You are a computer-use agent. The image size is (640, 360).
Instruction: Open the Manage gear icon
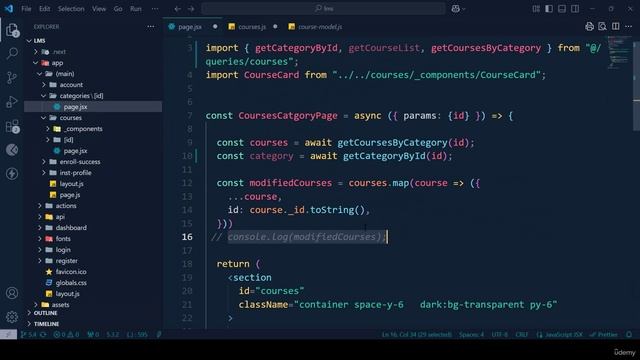pos(12,316)
